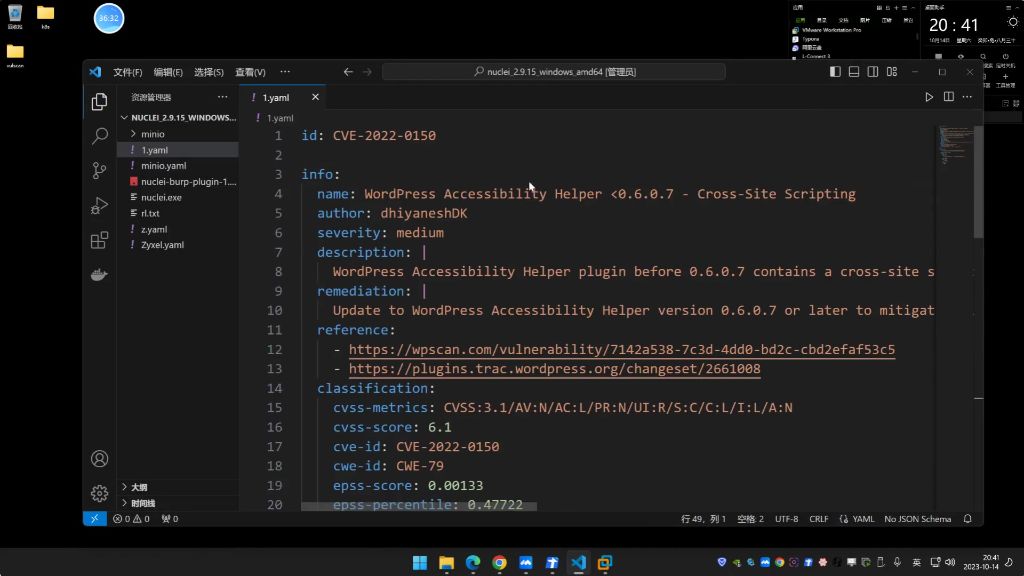
Task: Open the 查看(V) menu
Action: pos(250,72)
